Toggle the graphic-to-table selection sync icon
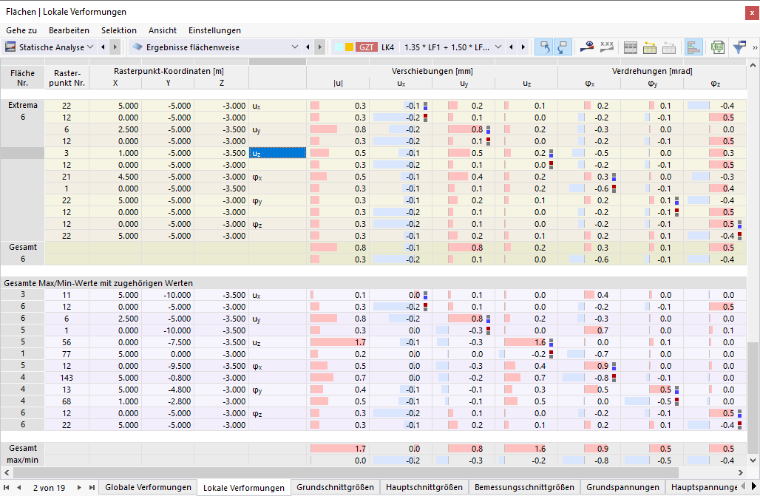The height and width of the screenshot is (496, 760). click(563, 47)
